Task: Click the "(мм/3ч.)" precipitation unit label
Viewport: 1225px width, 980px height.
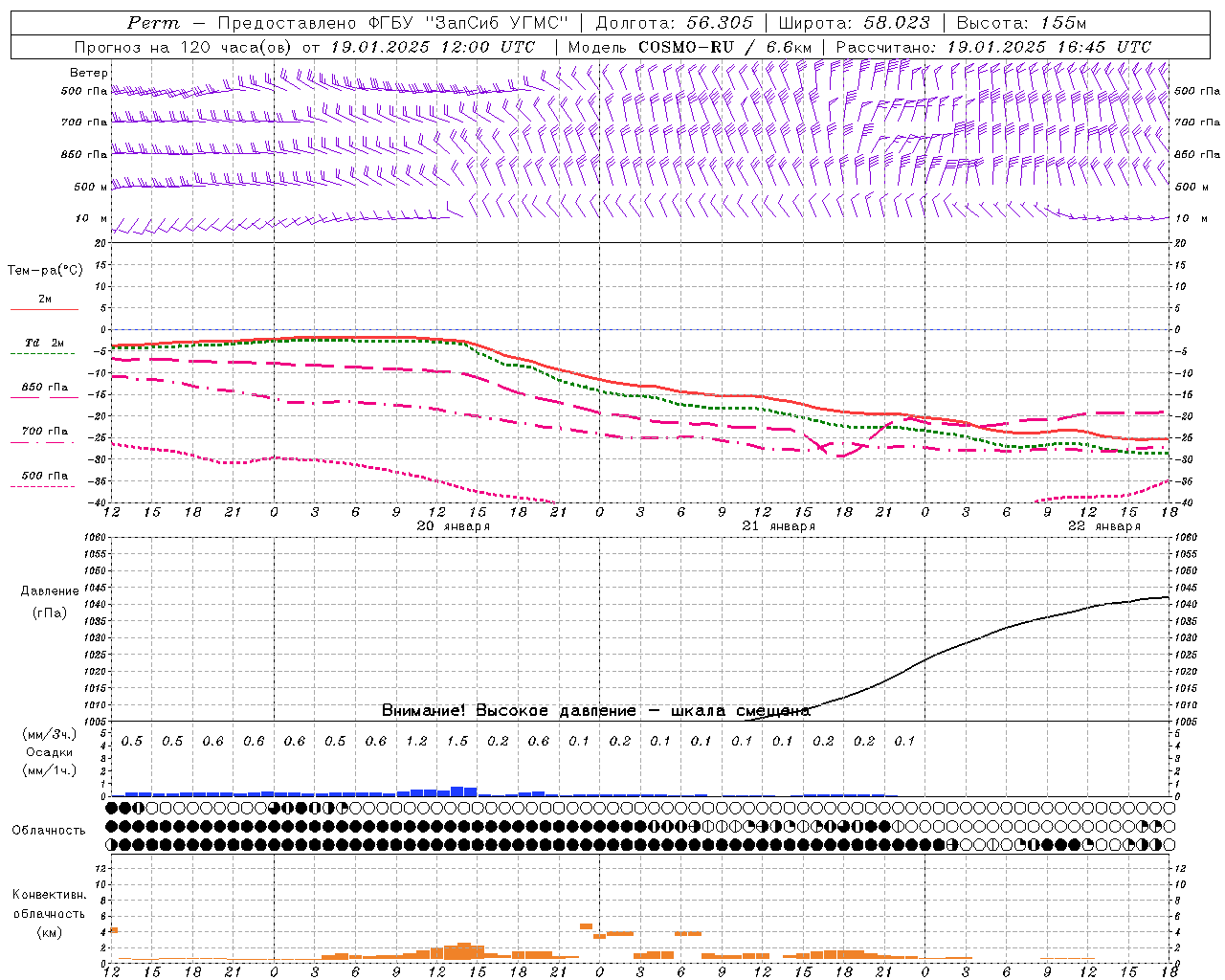Action: point(49,734)
